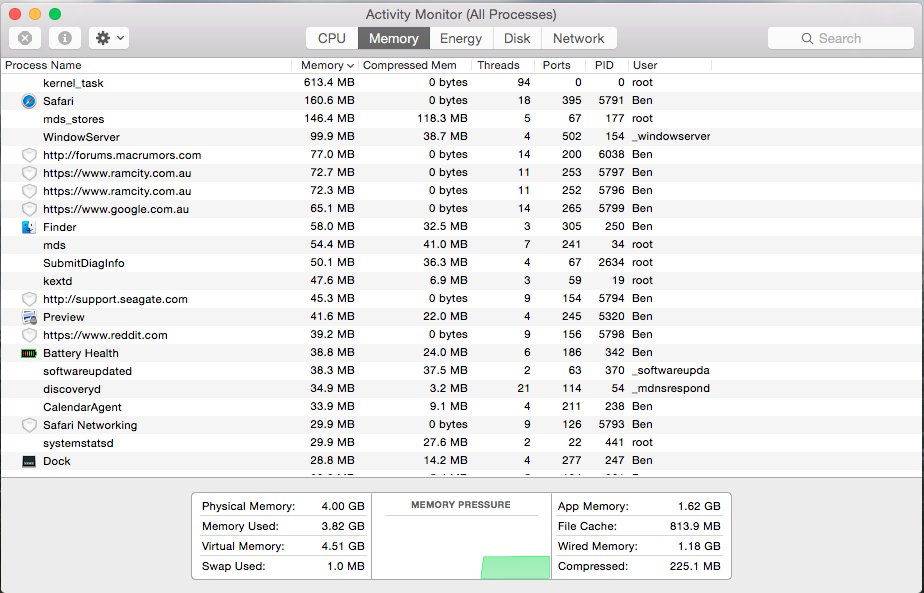
Task: Select the mds process row
Action: 462,245
